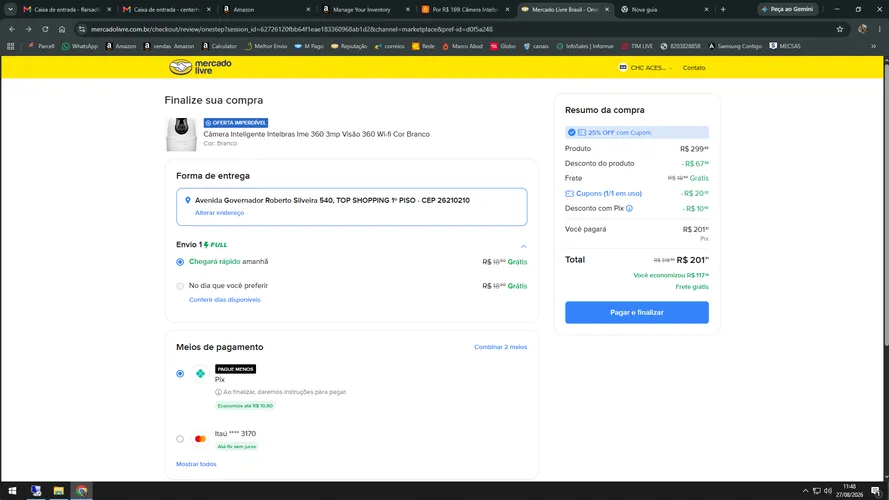Click the Chrome apps grid icon
This screenshot has width=889, height=500.
pos(10,46)
